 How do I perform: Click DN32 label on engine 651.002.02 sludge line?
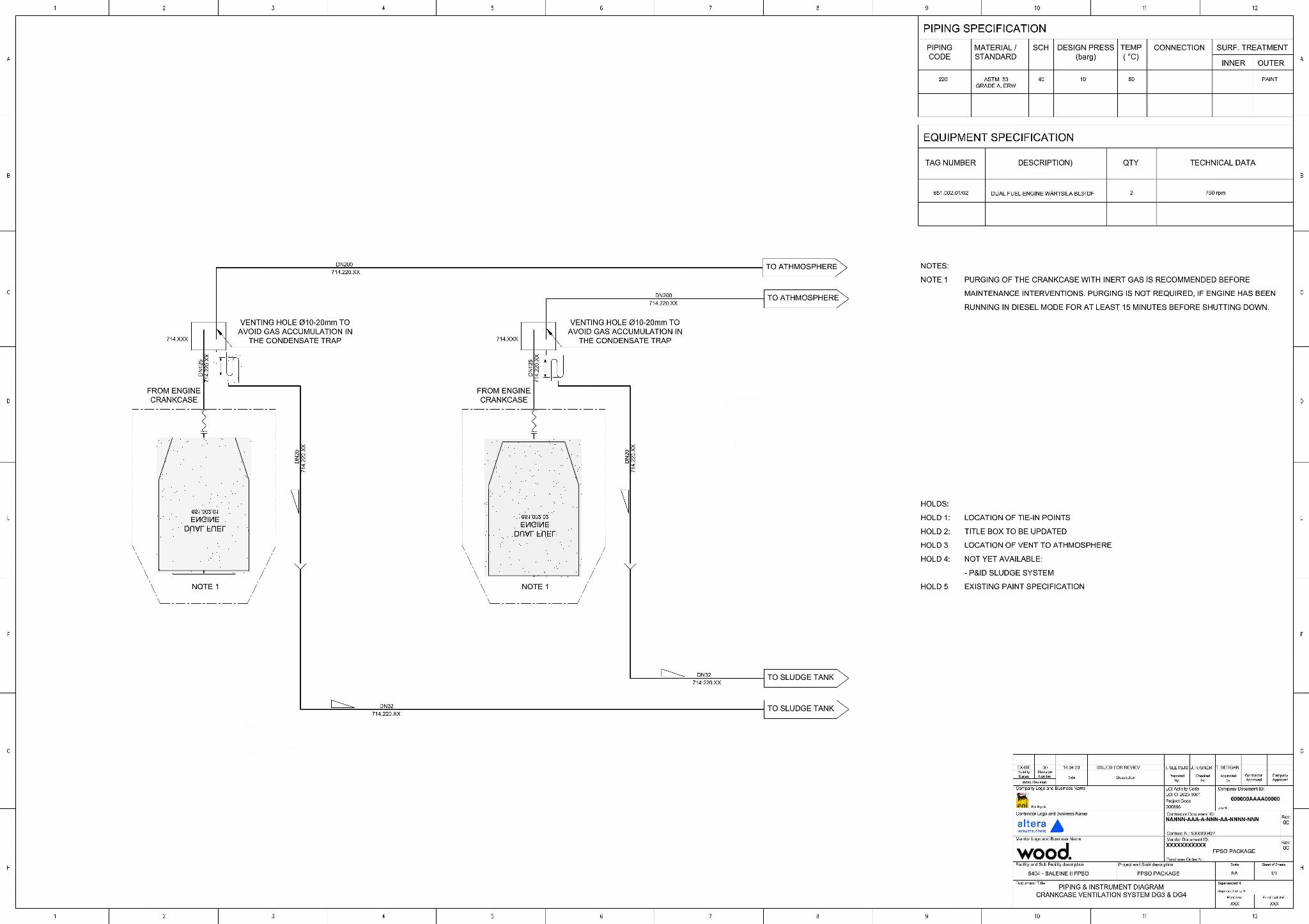click(704, 675)
